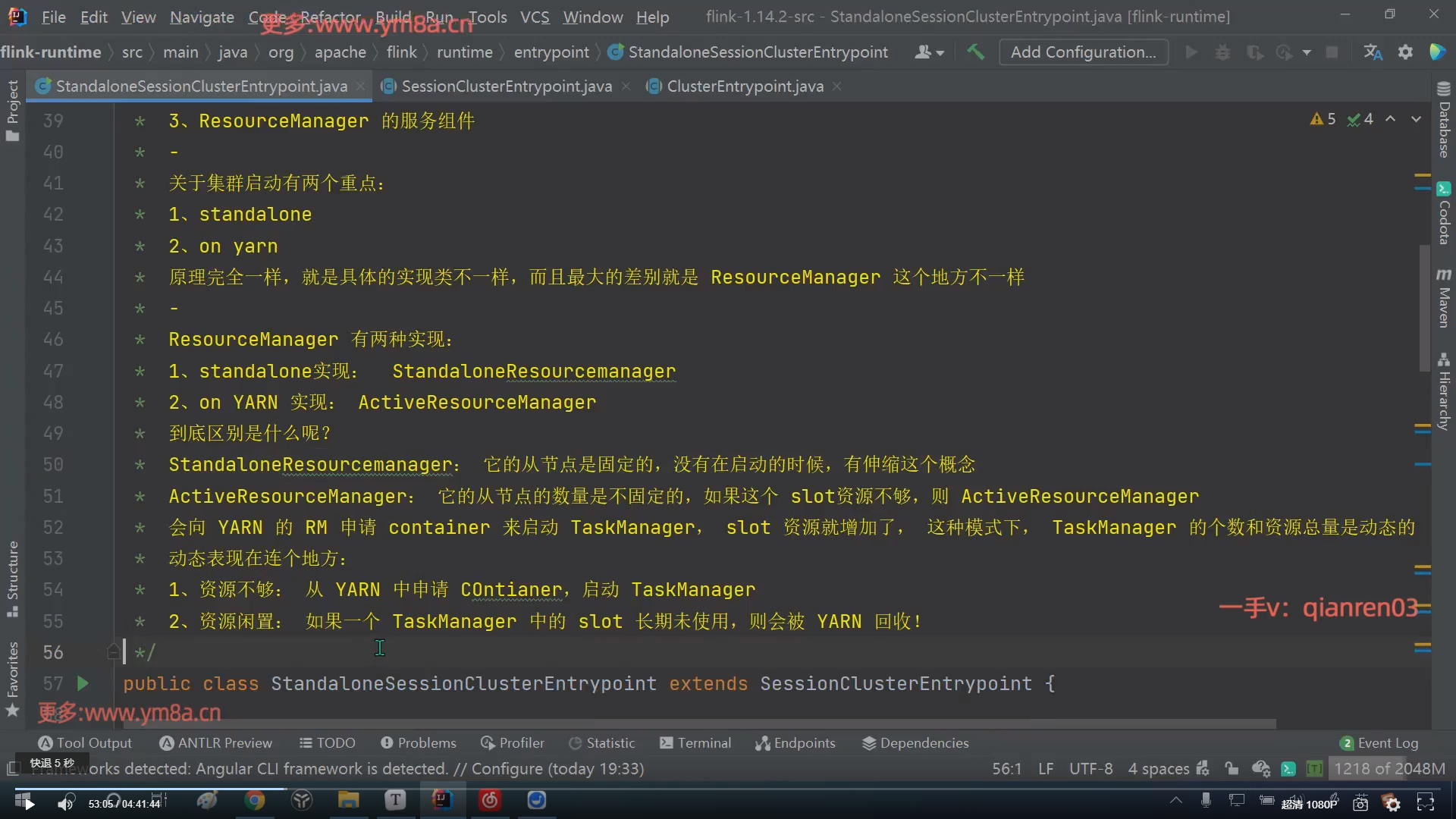Screen dimensions: 1456x819
Task: Toggle read-only lock icon in status bar
Action: tap(1232, 768)
